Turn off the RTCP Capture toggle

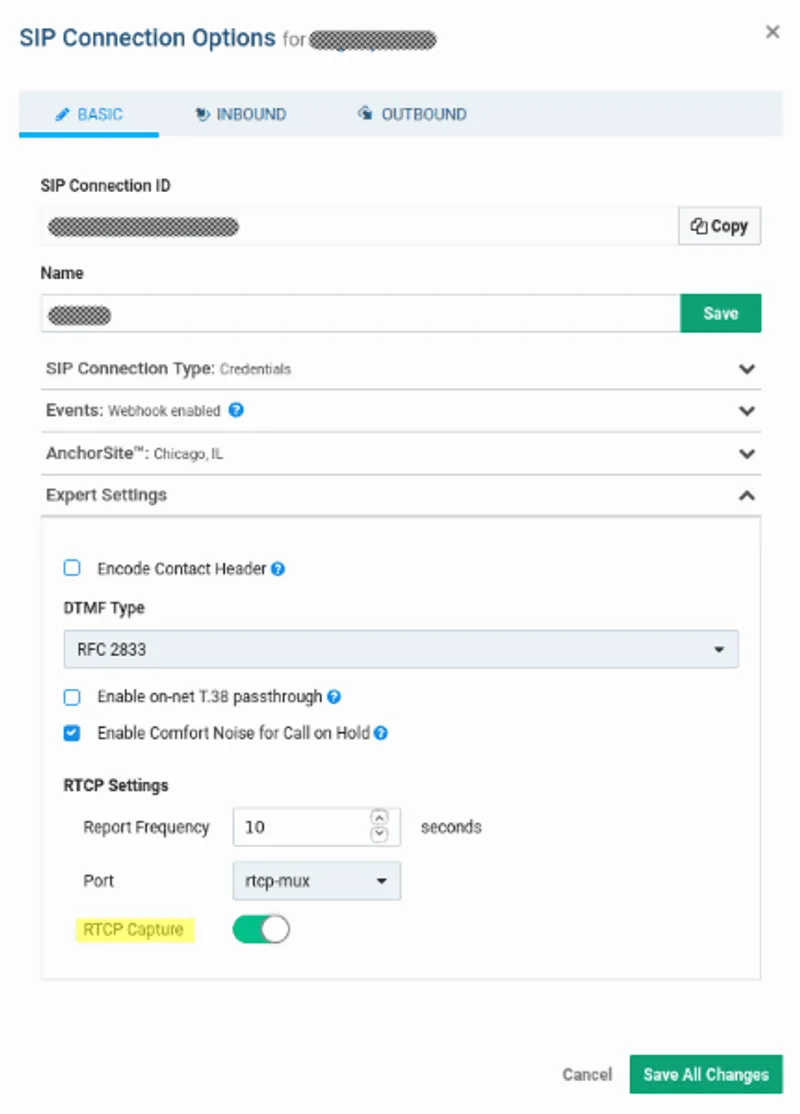click(x=261, y=930)
